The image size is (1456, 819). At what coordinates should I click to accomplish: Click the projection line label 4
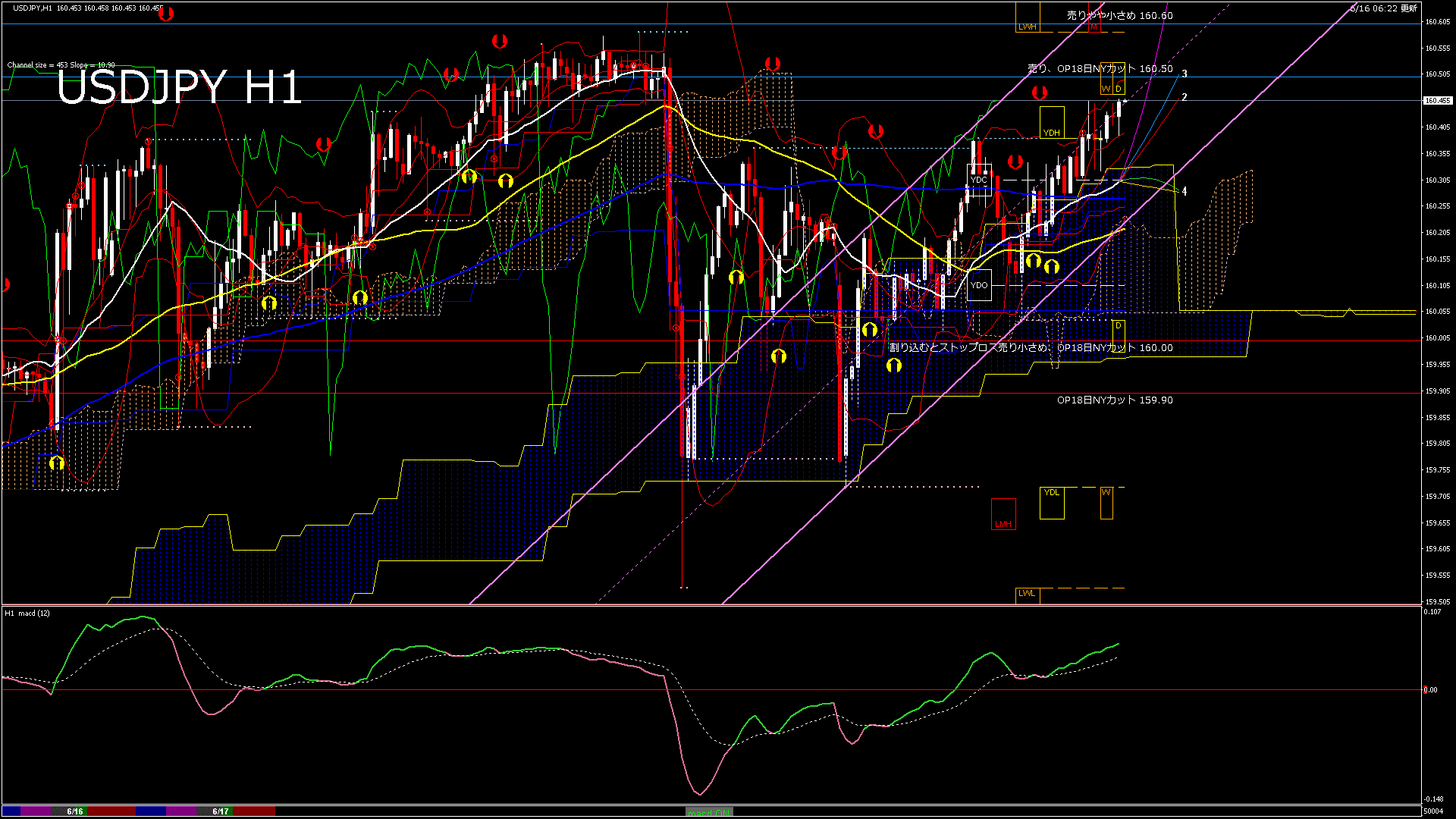point(1185,191)
